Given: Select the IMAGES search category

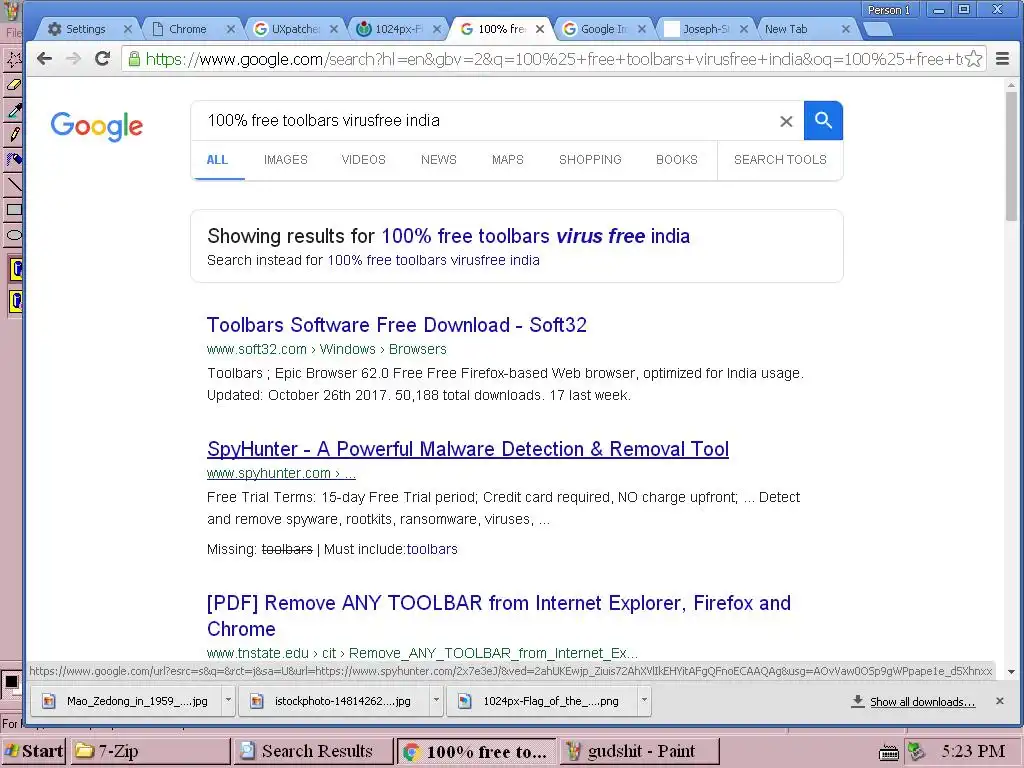Looking at the screenshot, I should pyautogui.click(x=285, y=159).
